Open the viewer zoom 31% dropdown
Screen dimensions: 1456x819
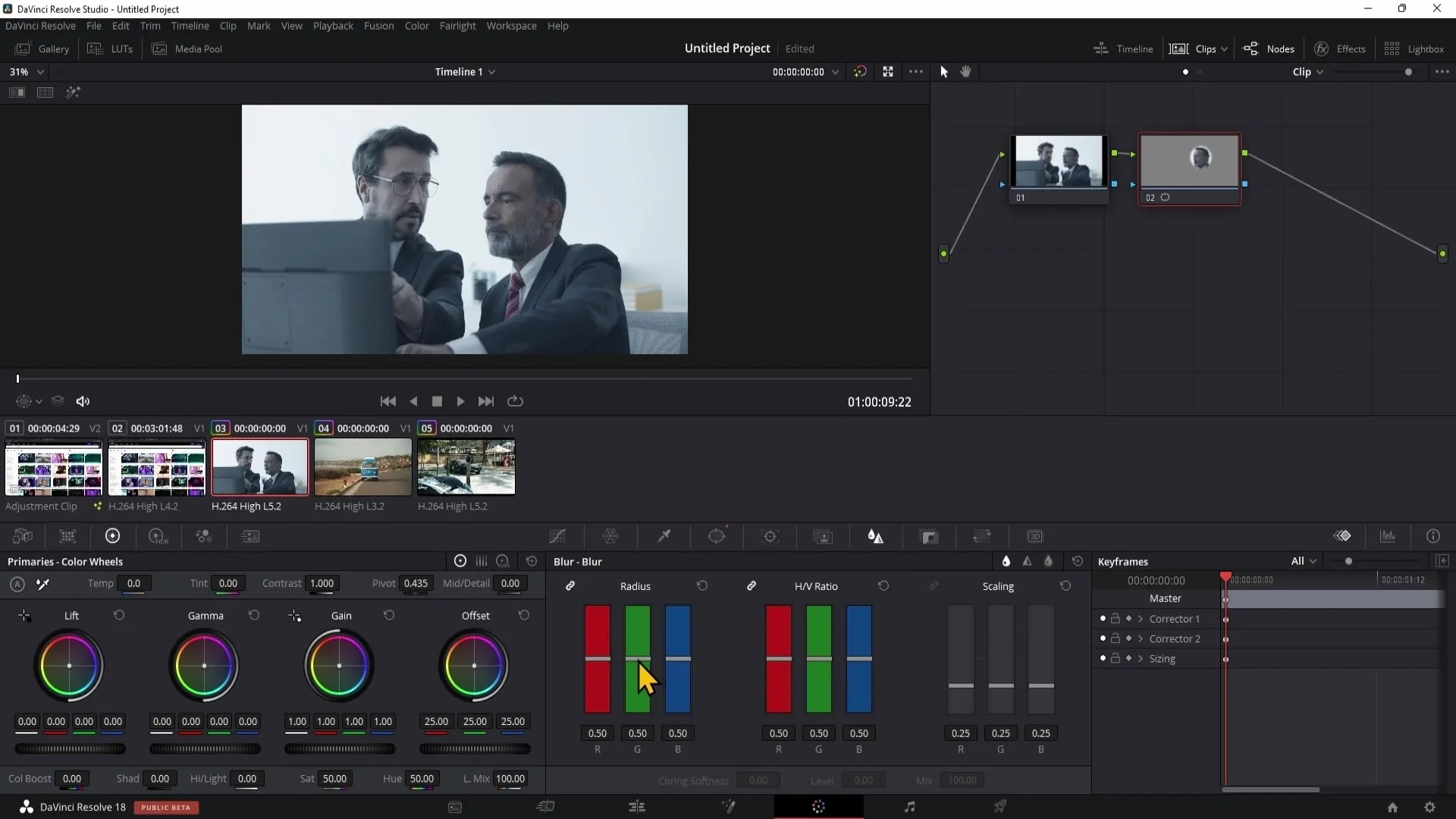coord(27,71)
